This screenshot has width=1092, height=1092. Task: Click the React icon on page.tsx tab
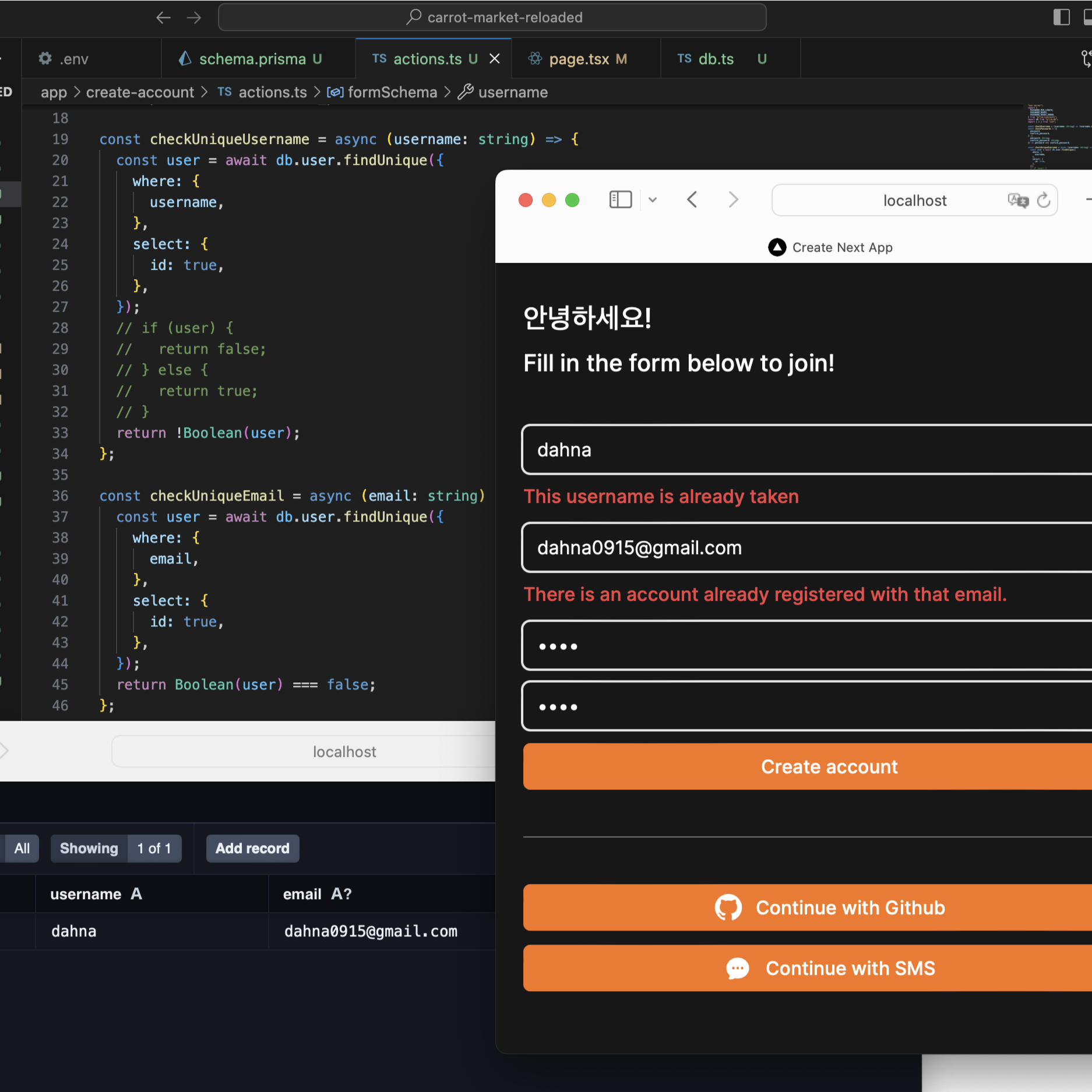click(535, 59)
